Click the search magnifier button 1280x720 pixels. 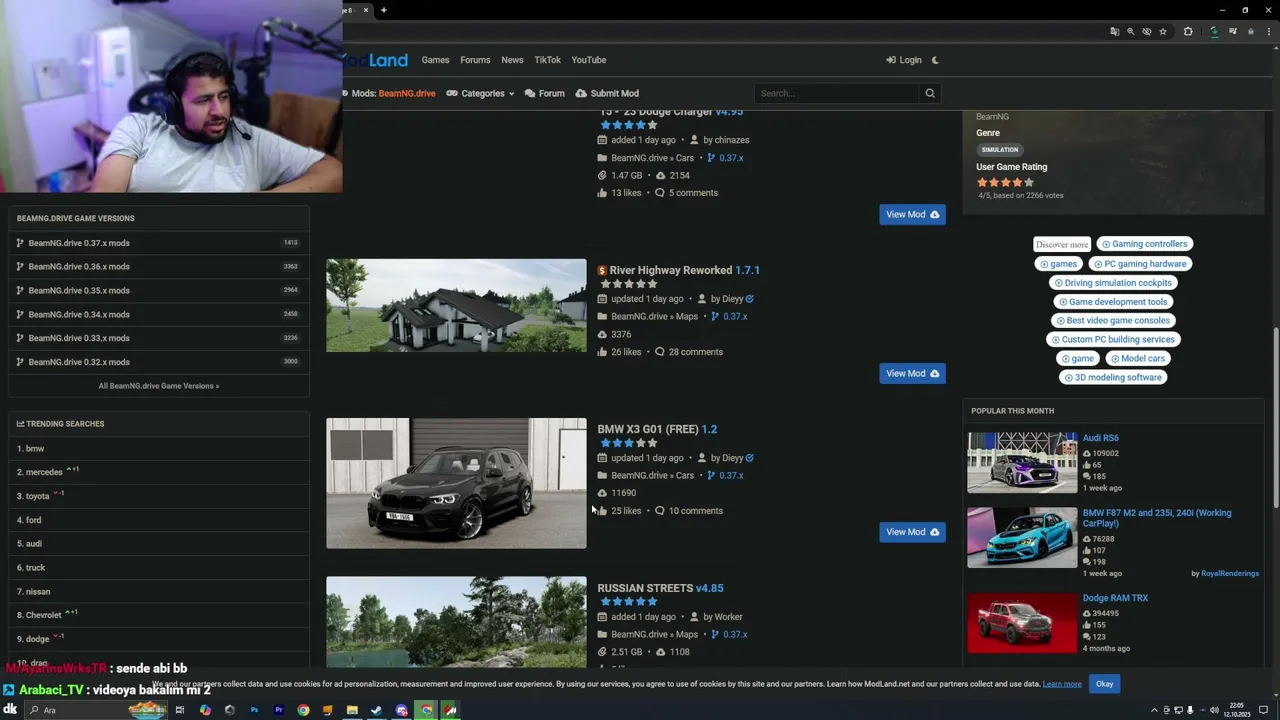coord(930,93)
